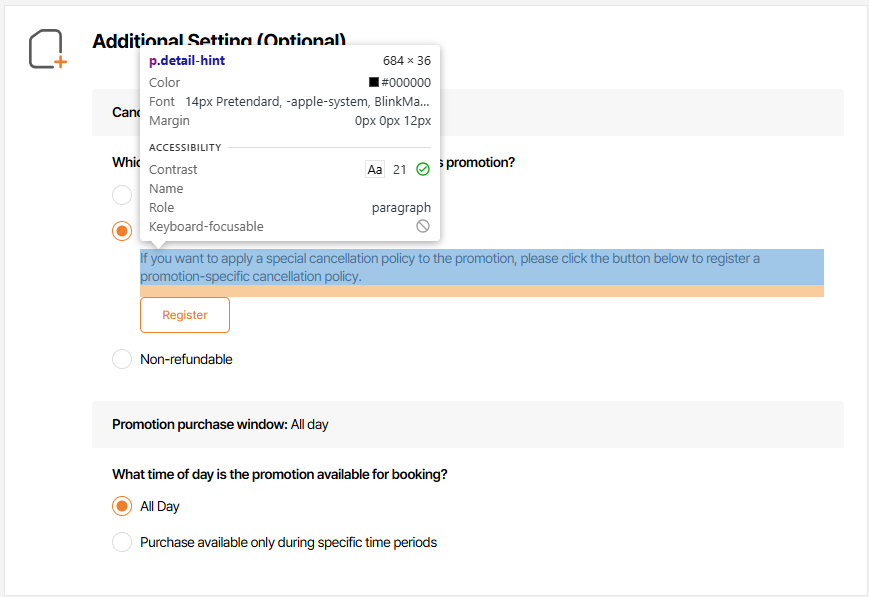The width and height of the screenshot is (869, 597).
Task: Click the orange margin strip below hint
Action: coord(481,291)
